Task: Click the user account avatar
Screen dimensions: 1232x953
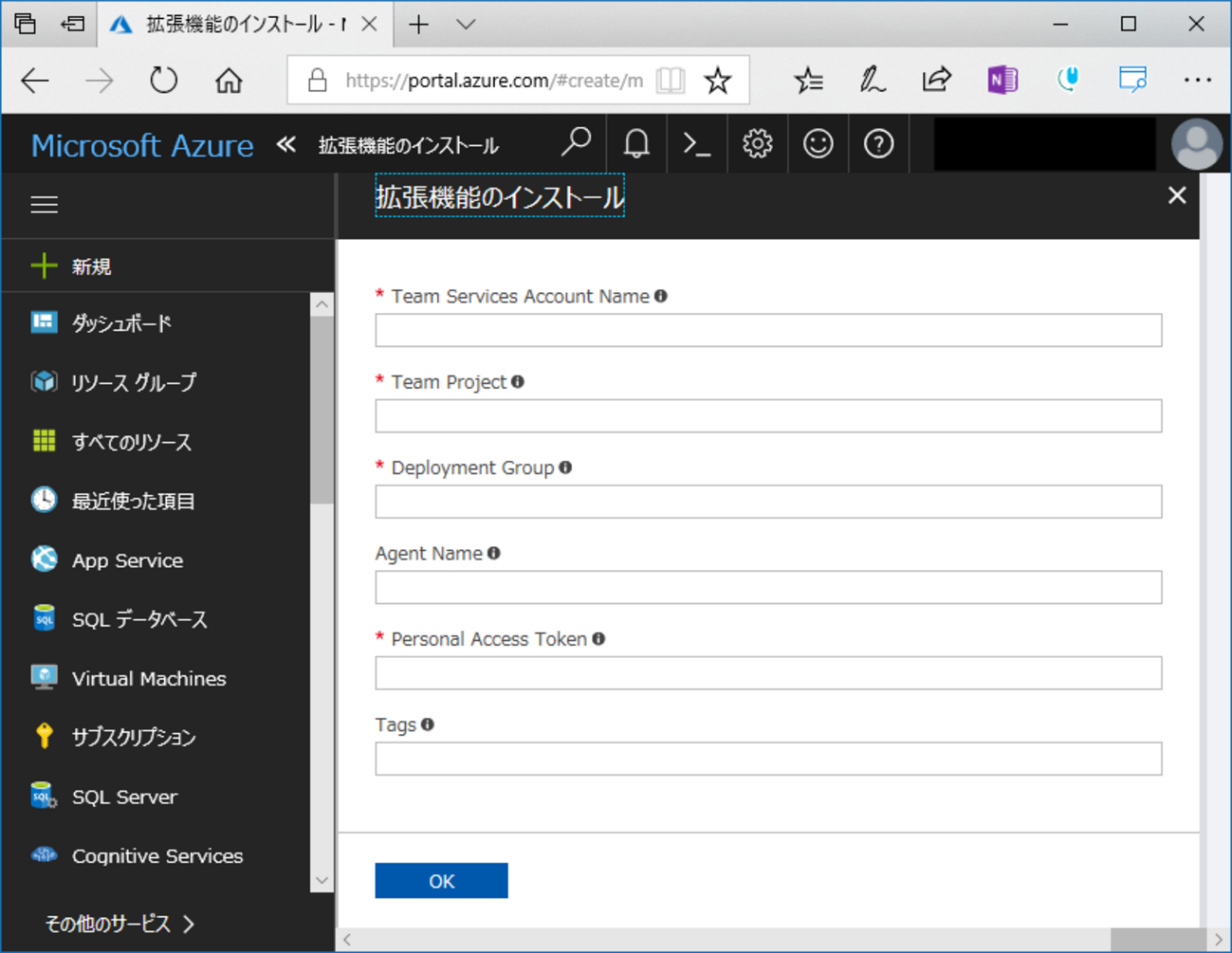Action: point(1196,144)
